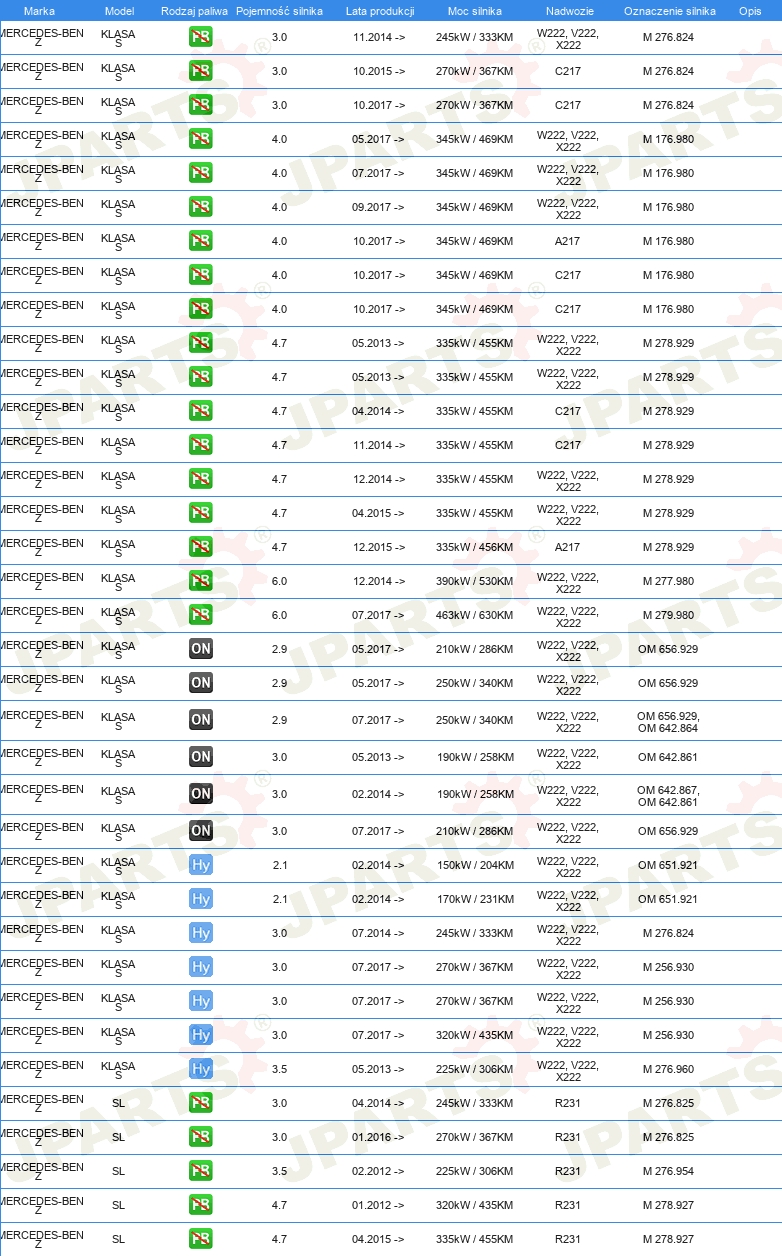The width and height of the screenshot is (782, 1256).
Task: Click PB icon in 4.0 A217 row
Action: pyautogui.click(x=201, y=242)
